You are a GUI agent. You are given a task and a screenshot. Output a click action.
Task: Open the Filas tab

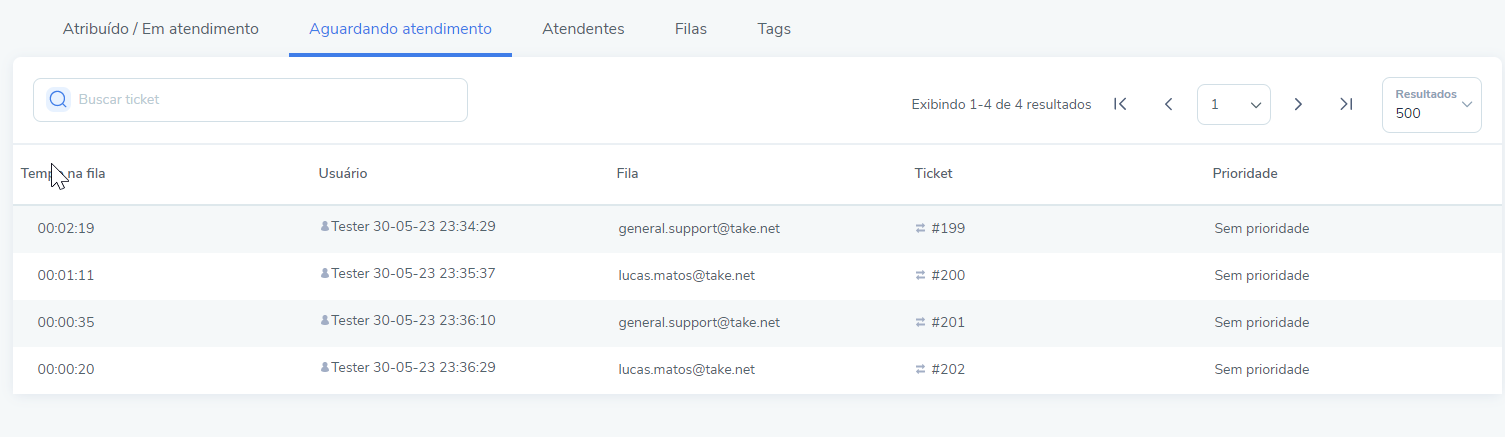point(691,29)
